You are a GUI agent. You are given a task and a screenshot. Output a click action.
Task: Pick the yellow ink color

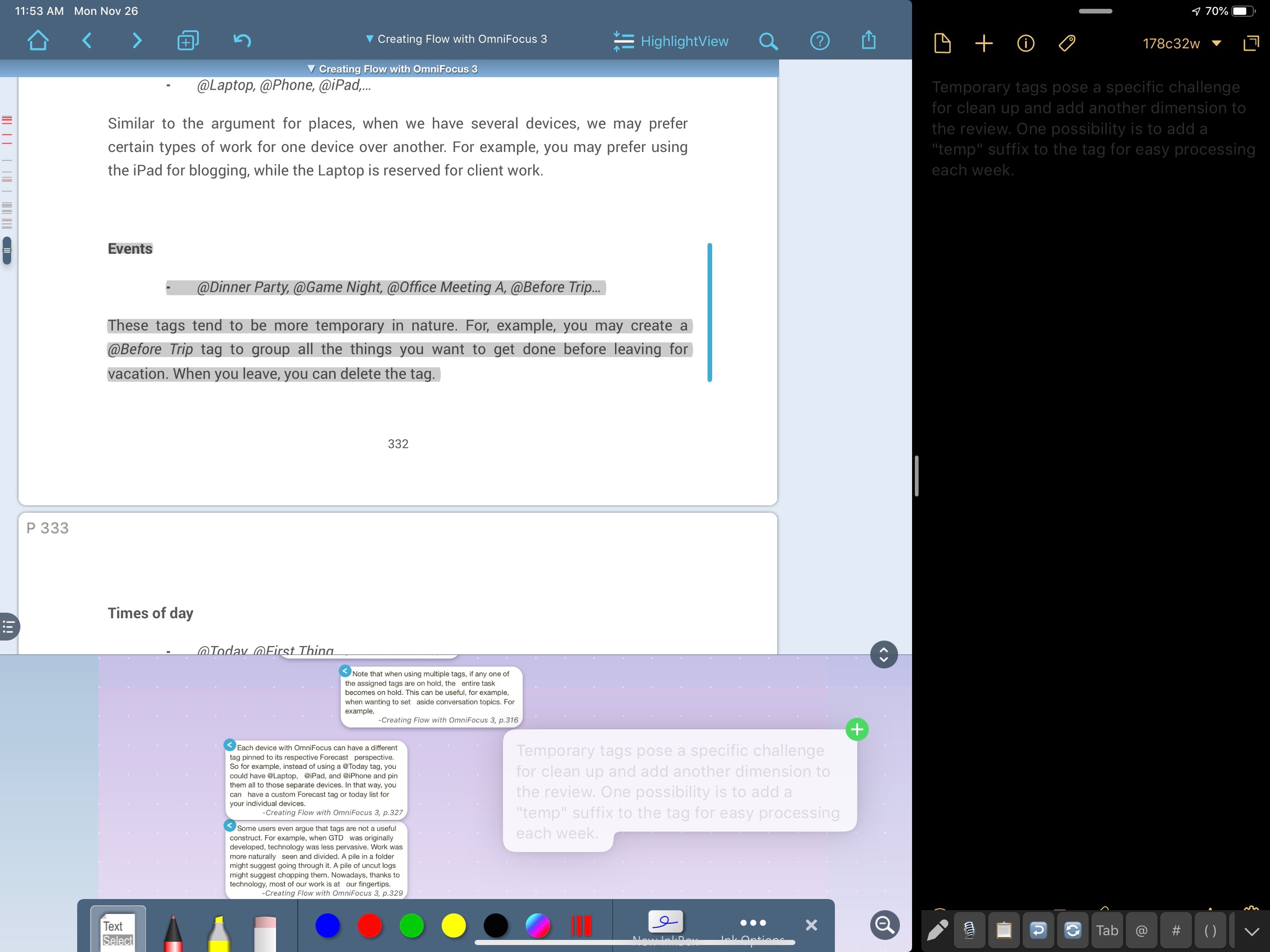pos(453,926)
